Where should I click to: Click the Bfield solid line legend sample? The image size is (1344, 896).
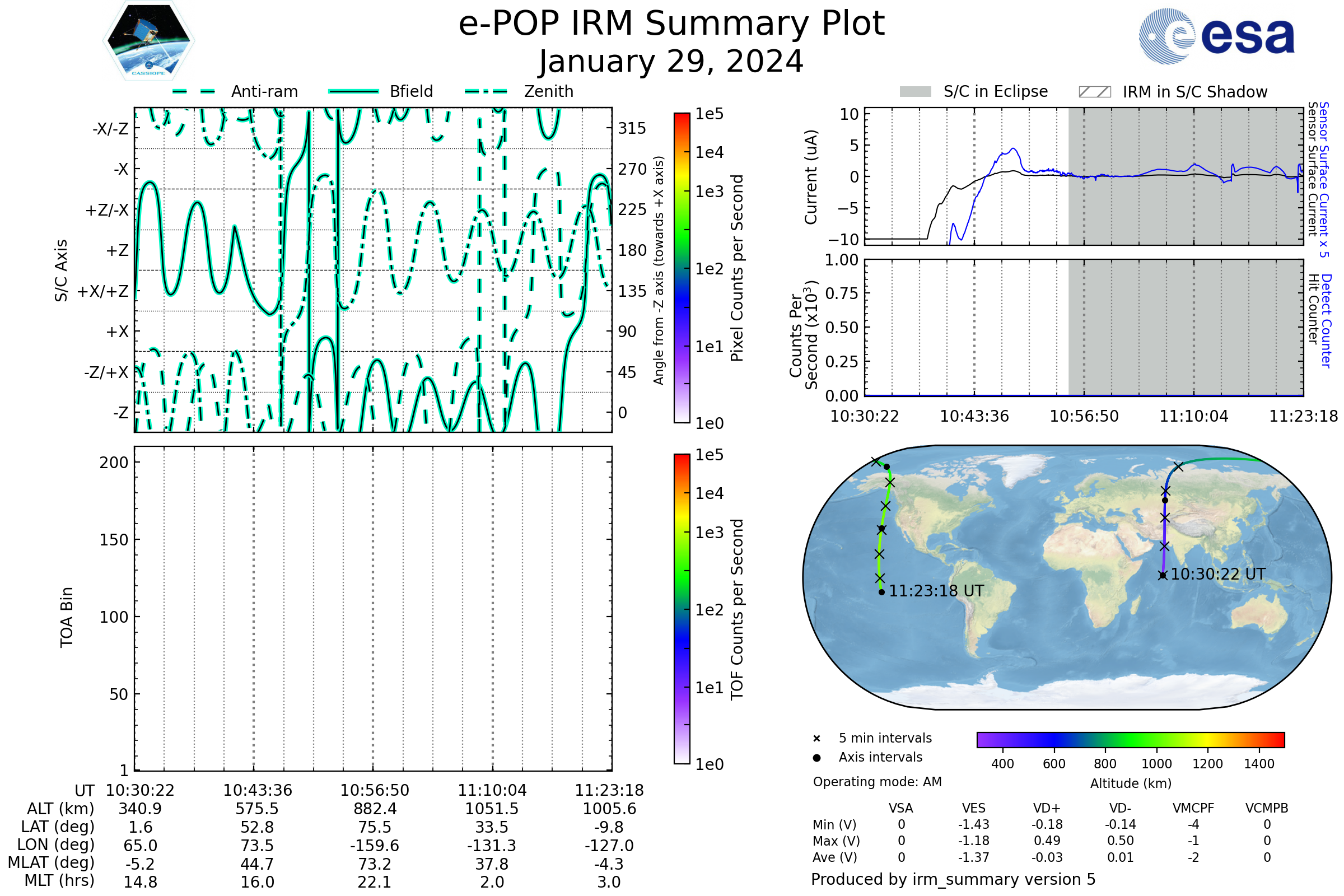(353, 91)
